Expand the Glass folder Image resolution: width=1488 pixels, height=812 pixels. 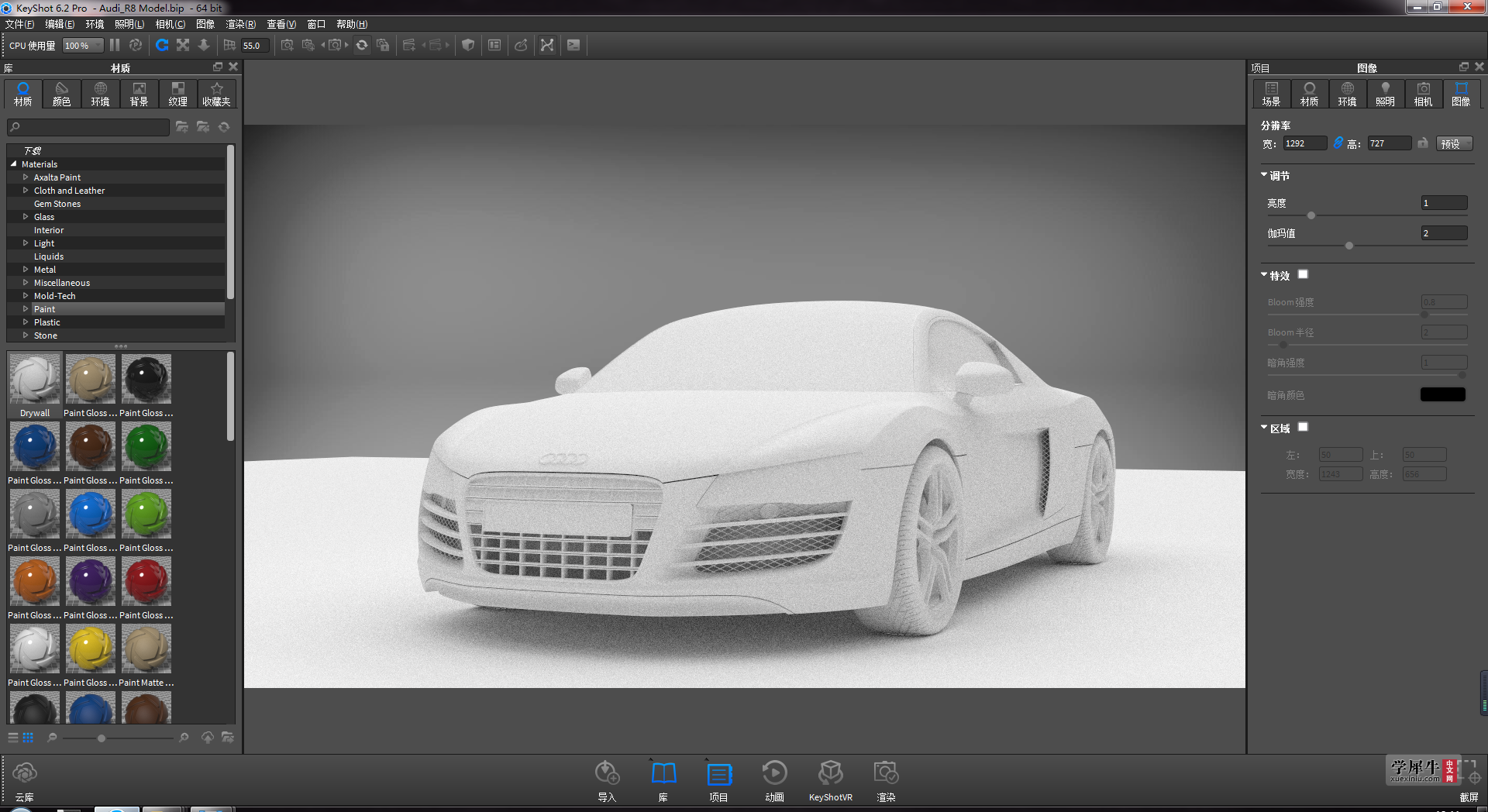click(26, 217)
